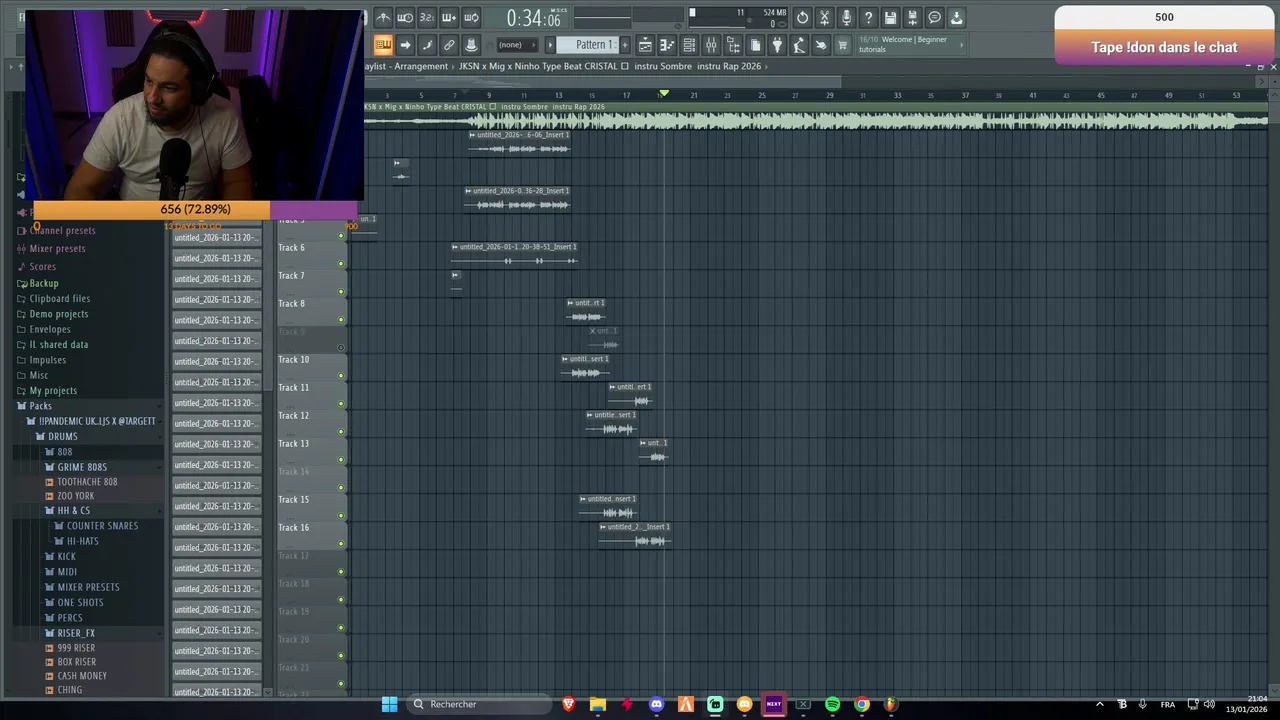Click the Rechercher taskbar search field
Viewport: 1280px width, 720px height.
(x=480, y=704)
